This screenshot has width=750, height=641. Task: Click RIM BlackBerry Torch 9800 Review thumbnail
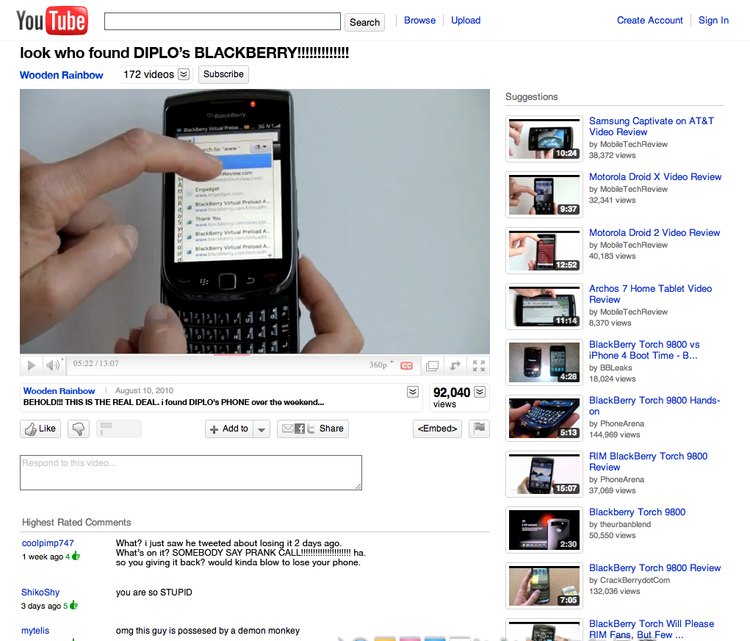(x=544, y=475)
